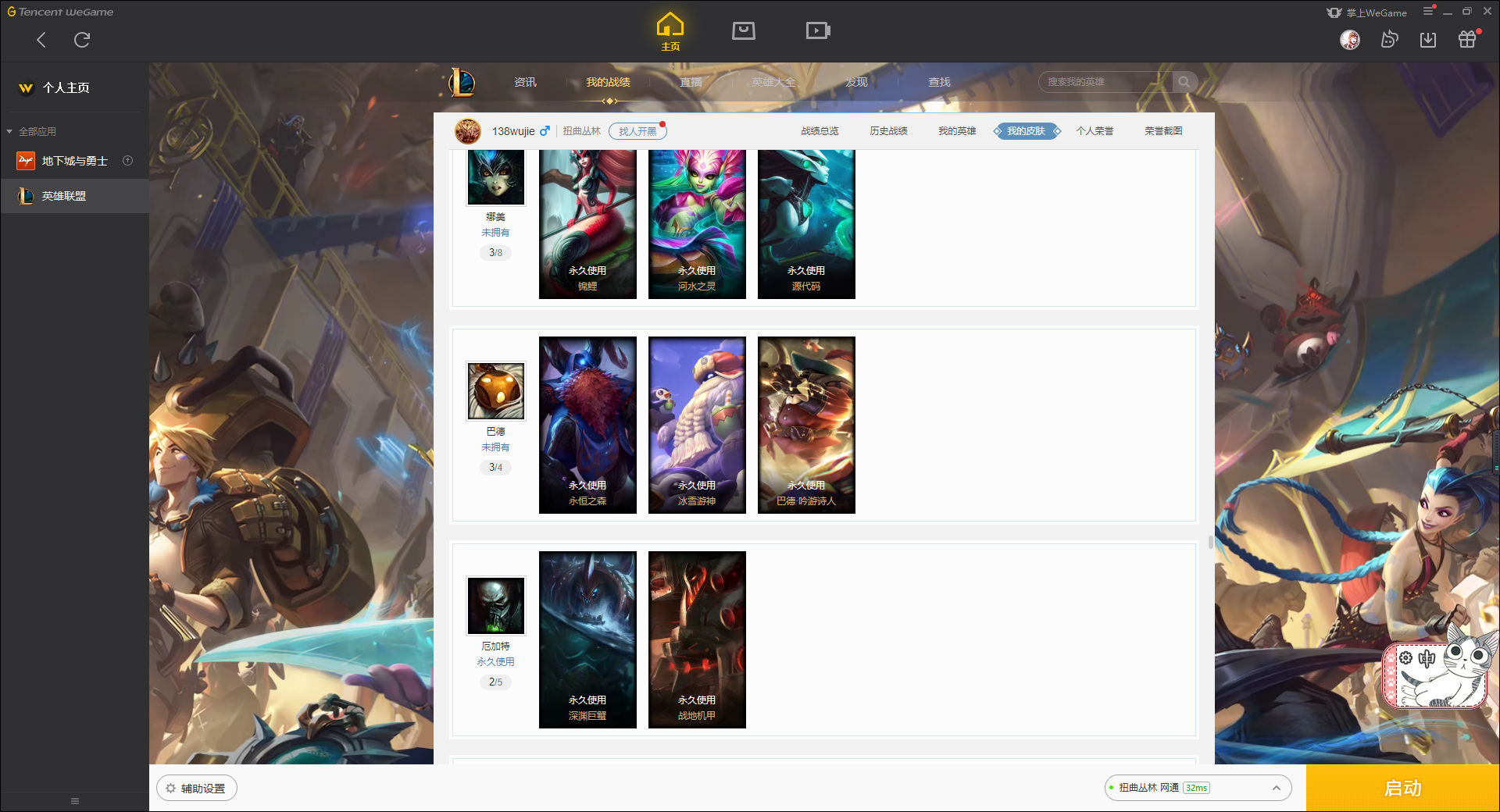The height and width of the screenshot is (812, 1500).
Task: Open the 河水之灵 skin card
Action: click(x=697, y=224)
